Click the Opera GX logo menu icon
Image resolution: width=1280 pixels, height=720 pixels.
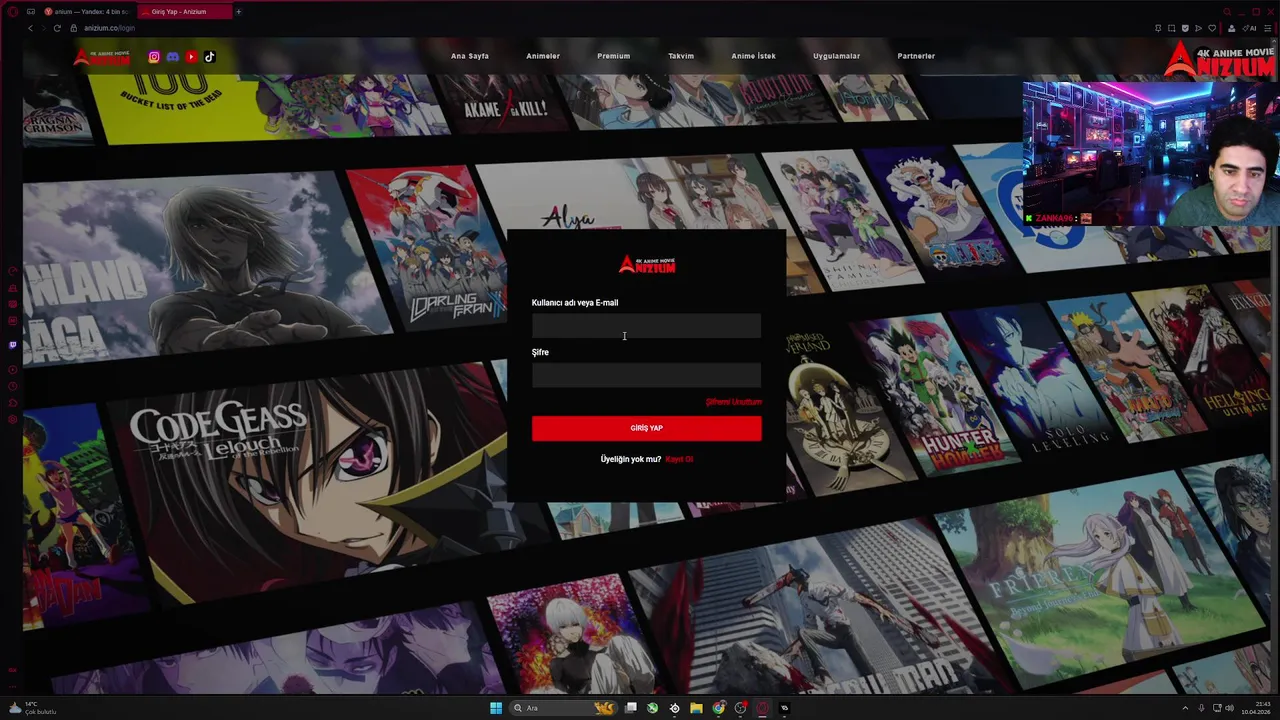coord(13,12)
